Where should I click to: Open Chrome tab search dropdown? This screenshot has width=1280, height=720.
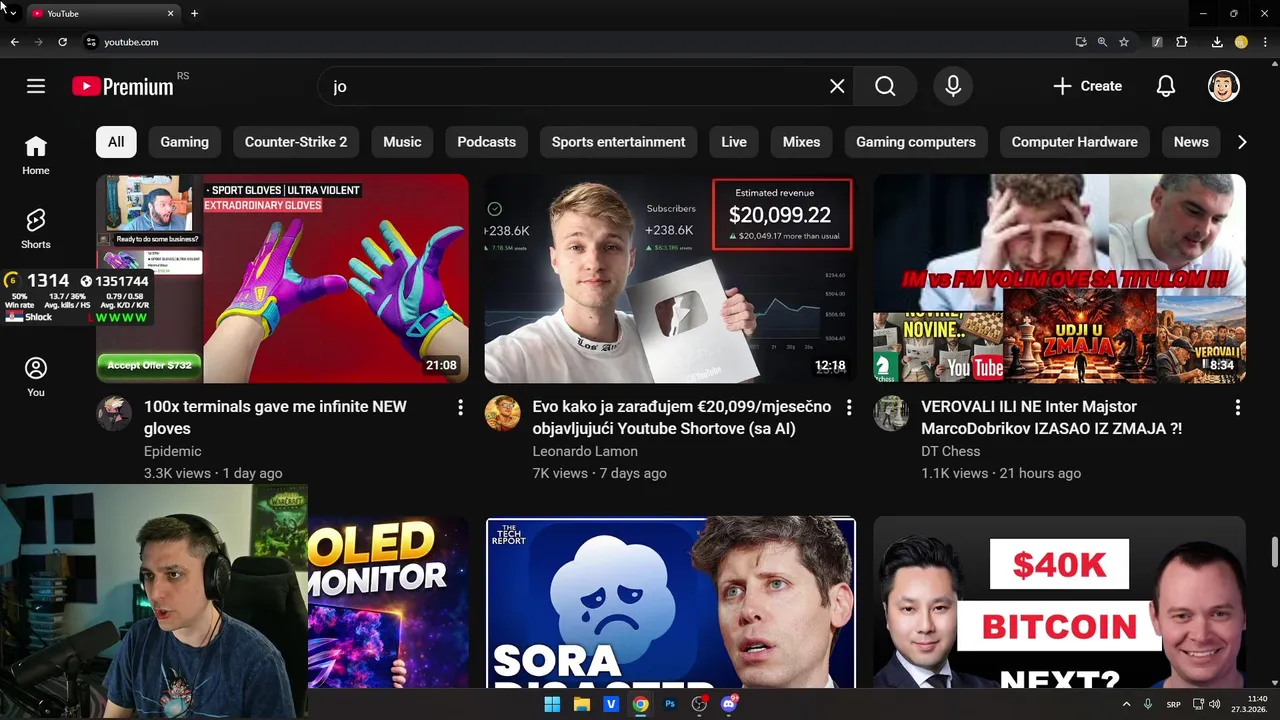point(13,13)
